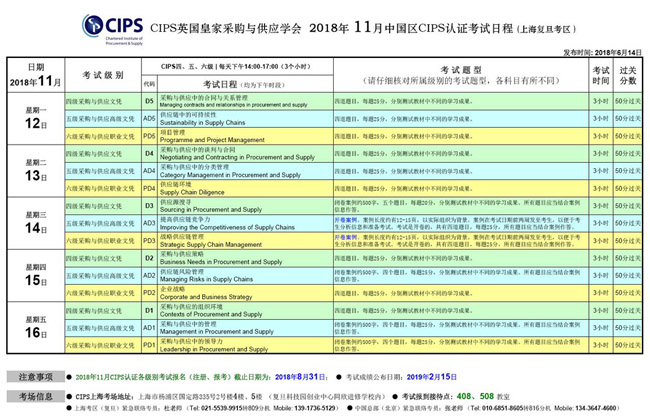This screenshot has height=420, width=650.
Task: Click 'Negotiating and Contracting in Procurement and Supply'
Action: tap(237, 158)
